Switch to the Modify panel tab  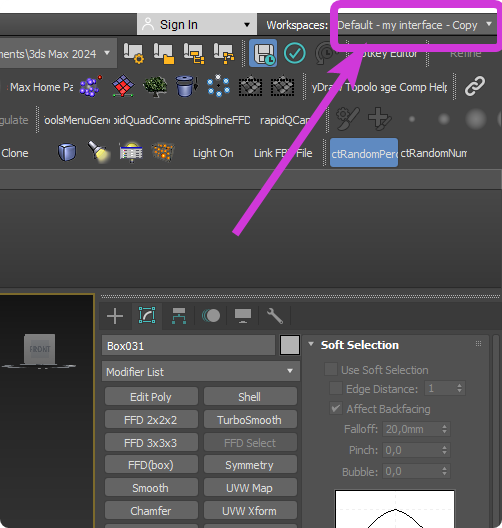(147, 315)
